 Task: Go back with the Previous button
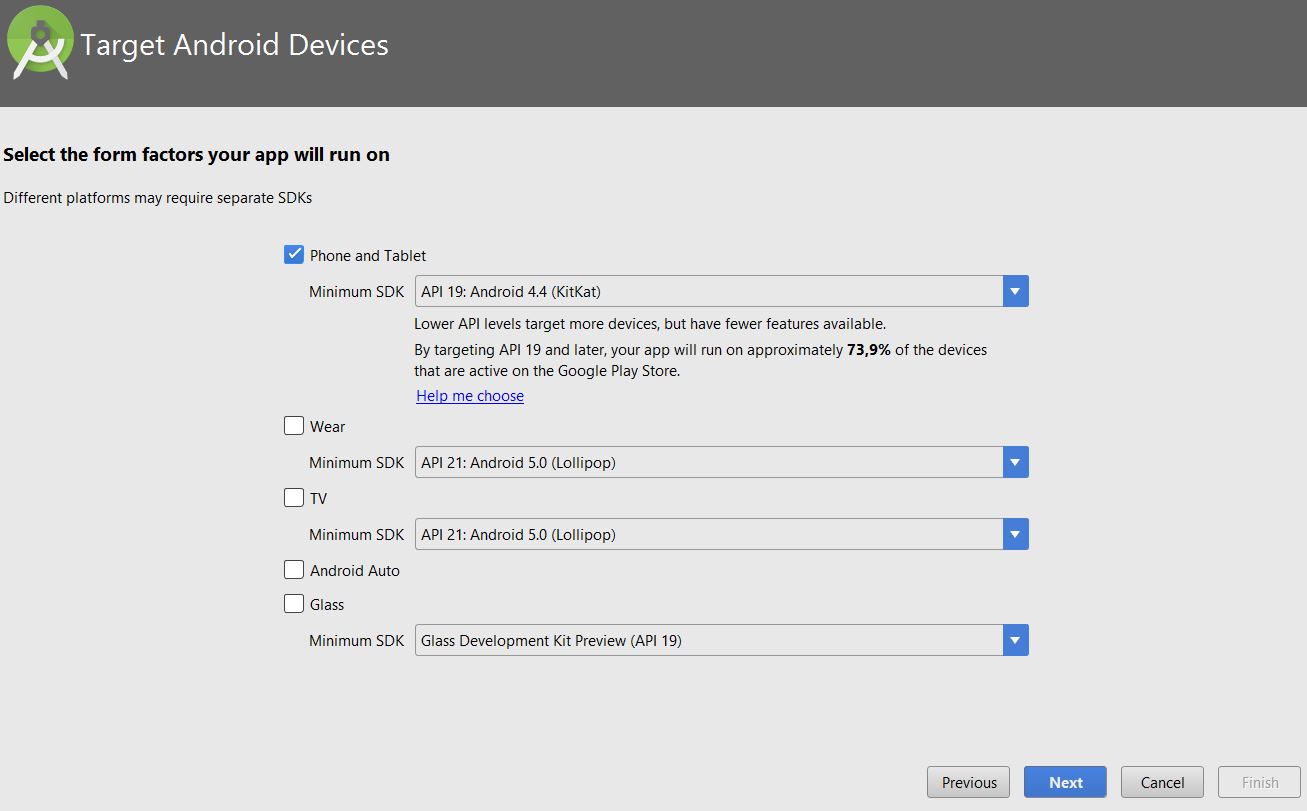969,782
